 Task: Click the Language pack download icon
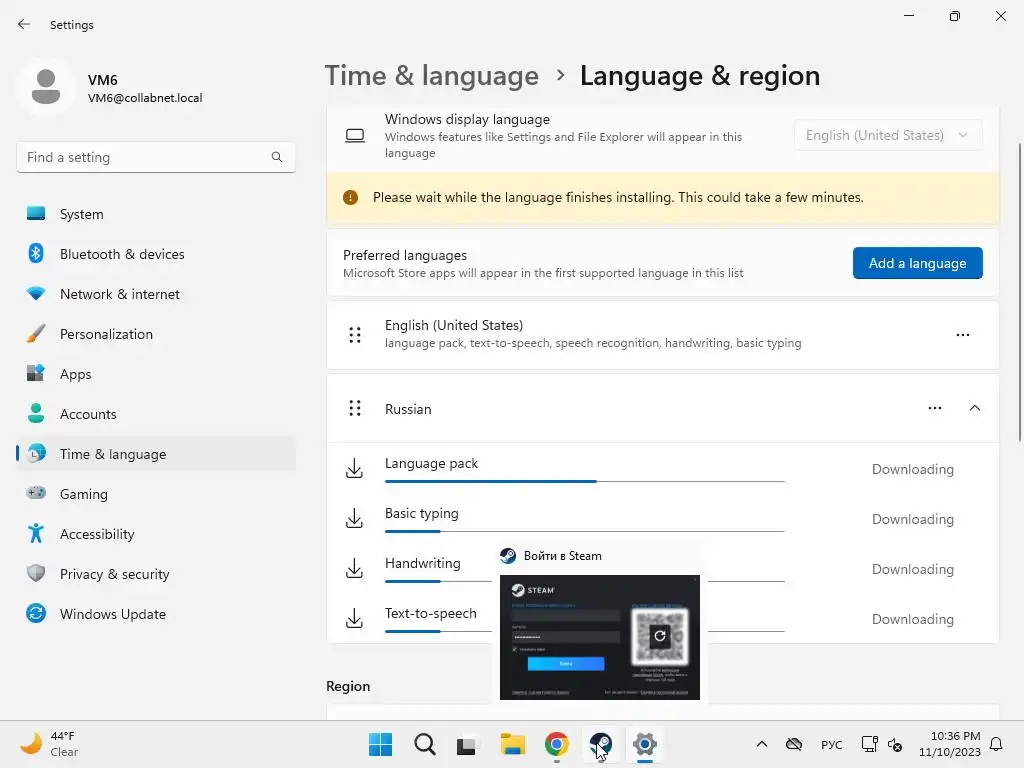[x=354, y=468]
